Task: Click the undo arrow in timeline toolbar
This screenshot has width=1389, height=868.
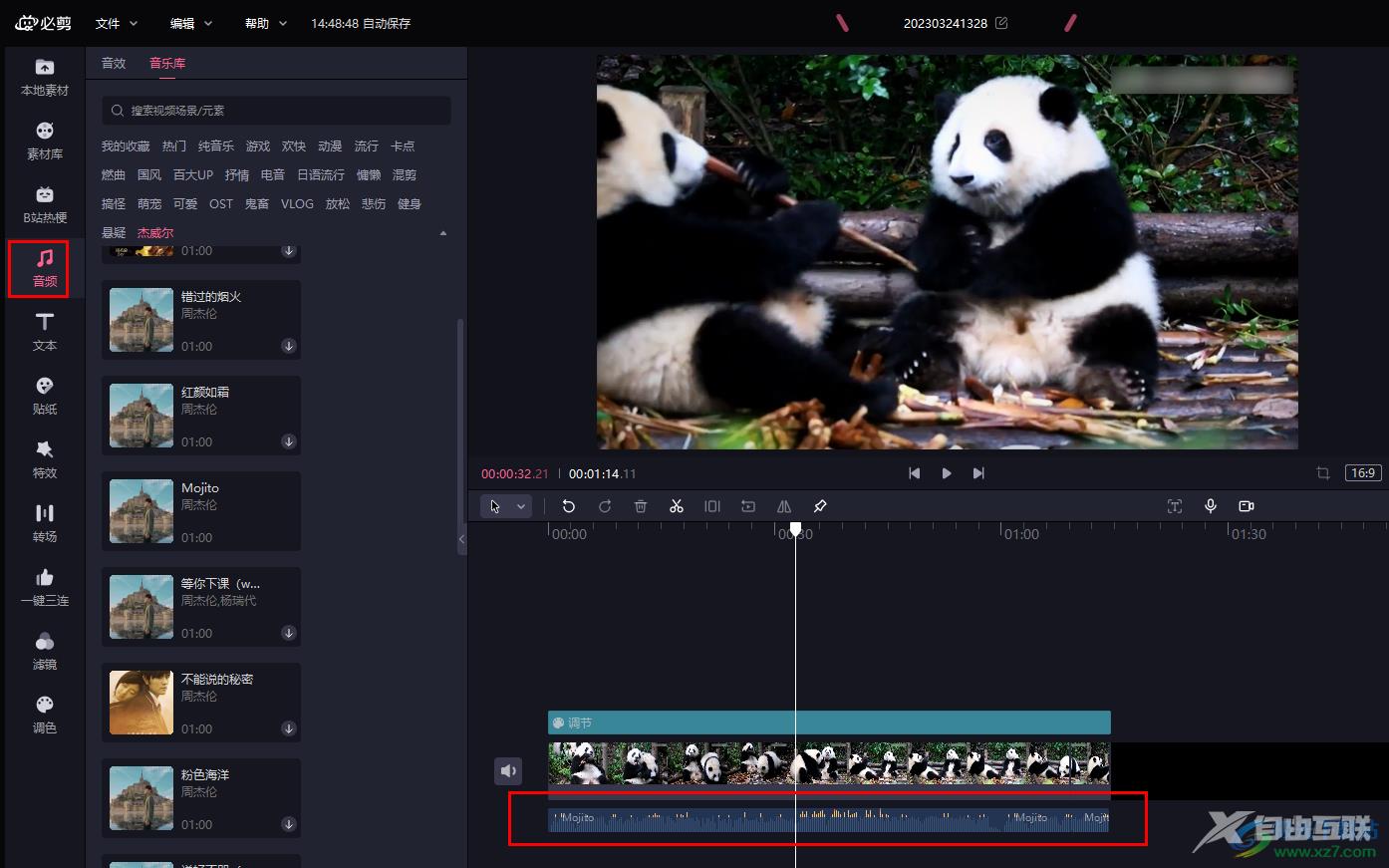Action: coord(569,506)
